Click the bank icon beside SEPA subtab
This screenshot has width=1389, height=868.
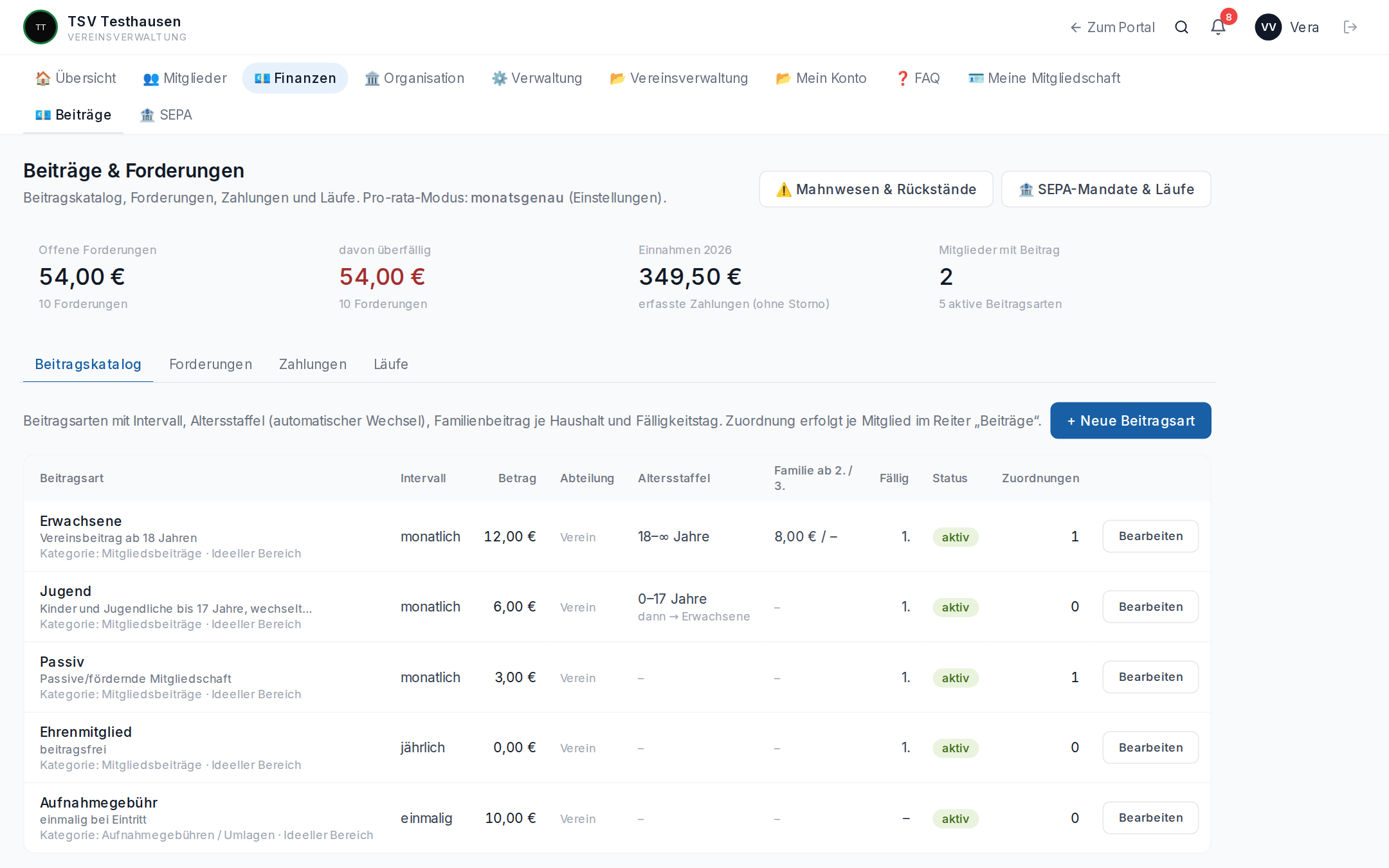[147, 115]
